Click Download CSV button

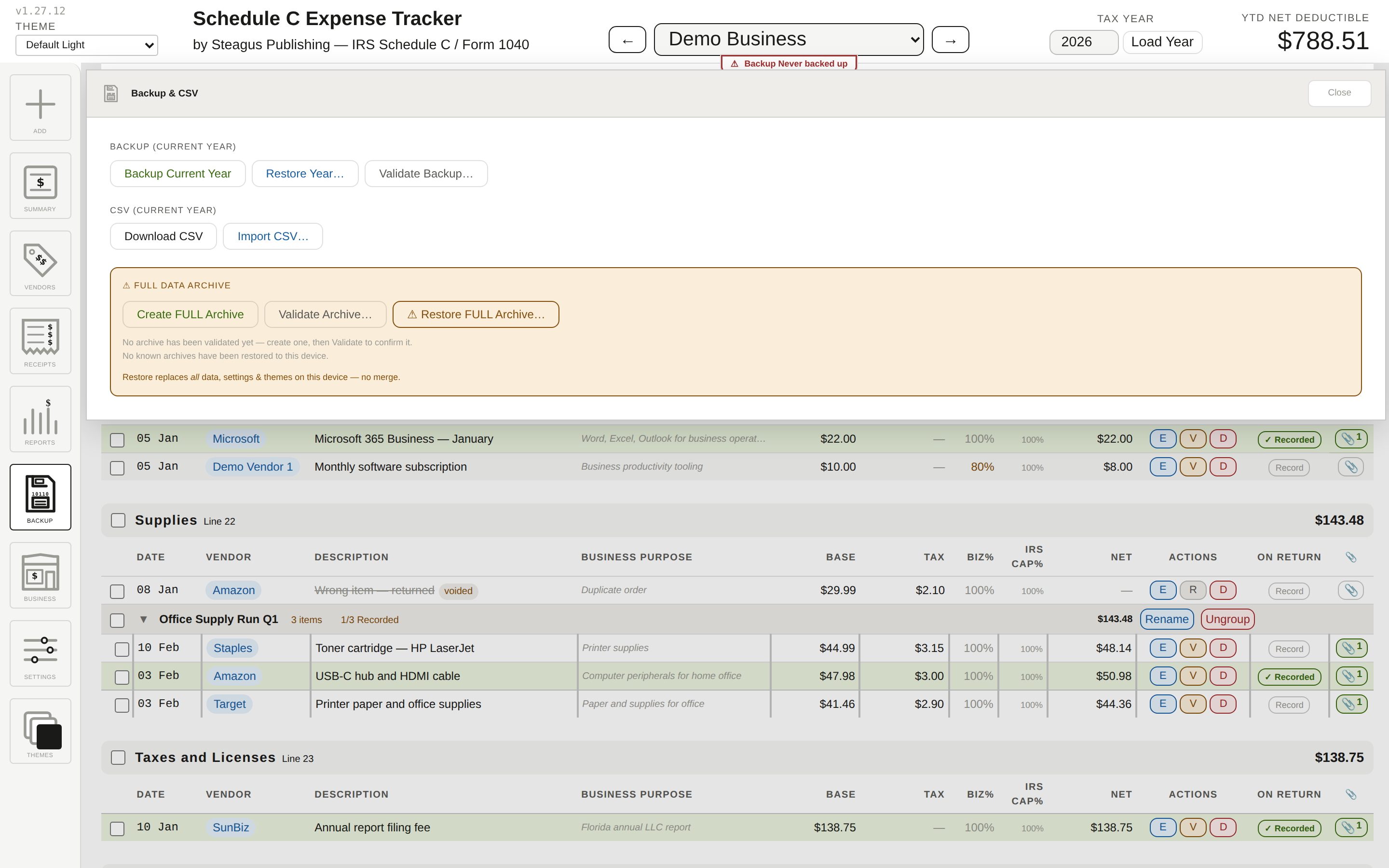click(163, 236)
